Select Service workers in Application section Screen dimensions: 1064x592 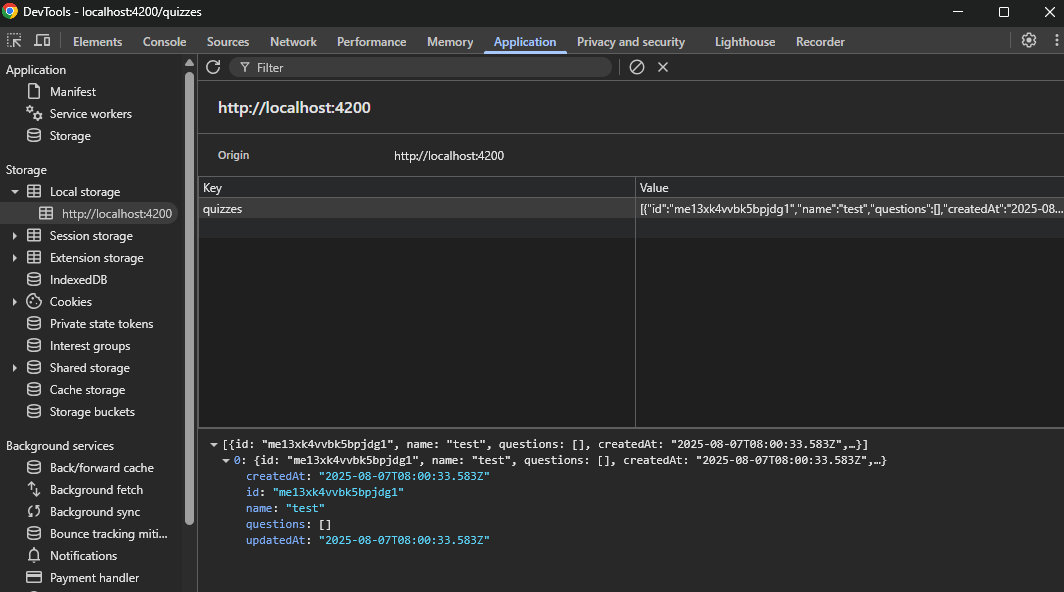pos(90,114)
